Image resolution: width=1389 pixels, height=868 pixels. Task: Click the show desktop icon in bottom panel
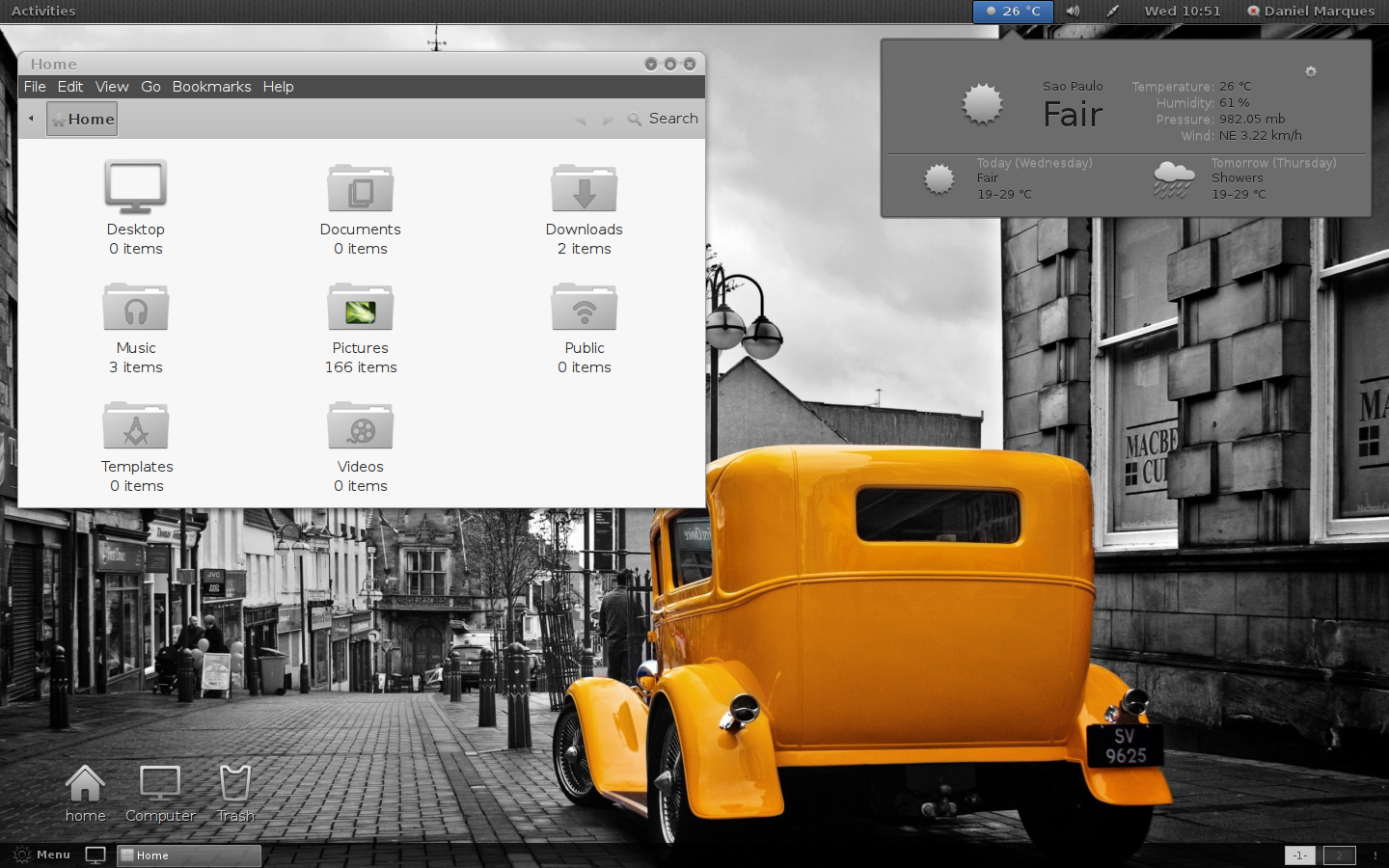[x=95, y=855]
